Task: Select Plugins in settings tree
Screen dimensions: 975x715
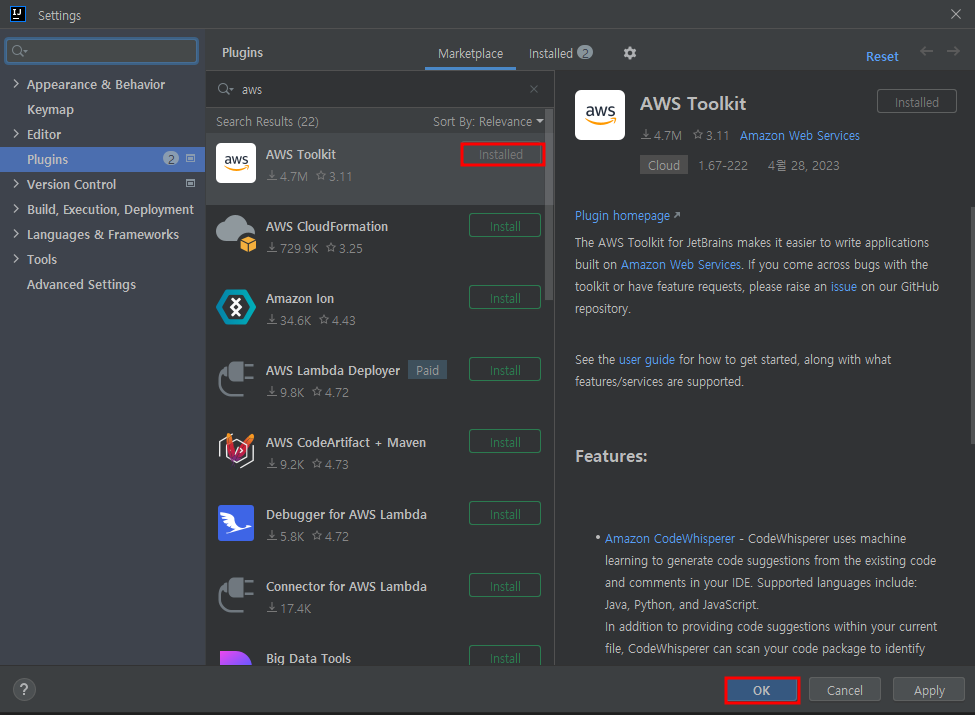Action: pos(103,159)
